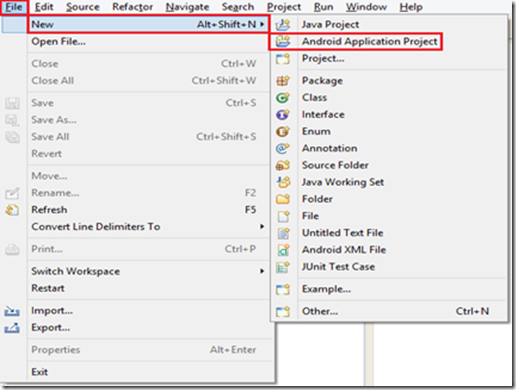Viewport: 516px width, 390px height.
Task: Expand the Convert Line Delimiters To arrow
Action: pyautogui.click(x=262, y=227)
